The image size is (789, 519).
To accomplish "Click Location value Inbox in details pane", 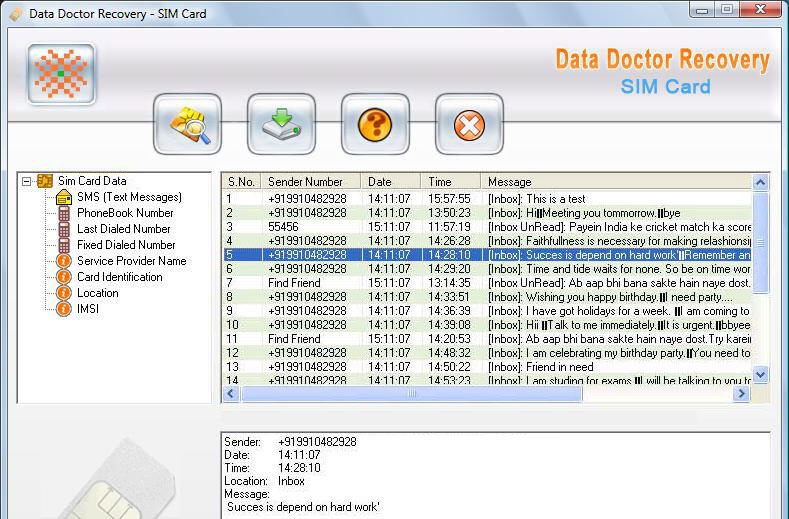I will (291, 481).
